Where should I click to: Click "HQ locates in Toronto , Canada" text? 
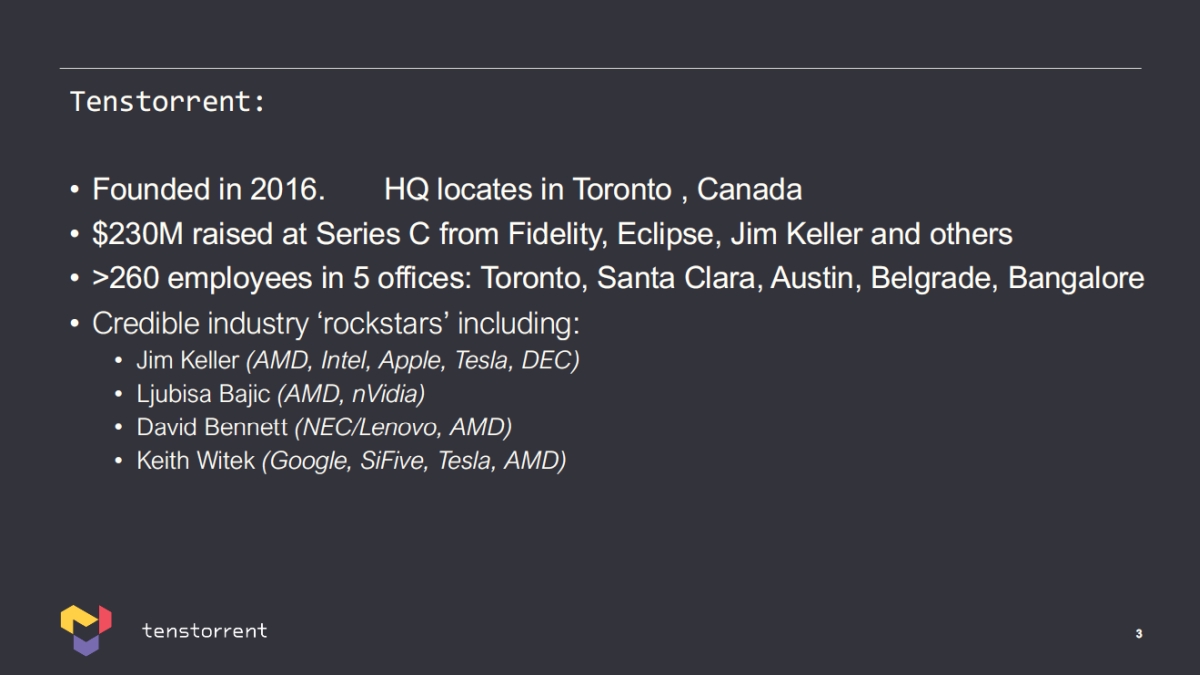[x=593, y=189]
